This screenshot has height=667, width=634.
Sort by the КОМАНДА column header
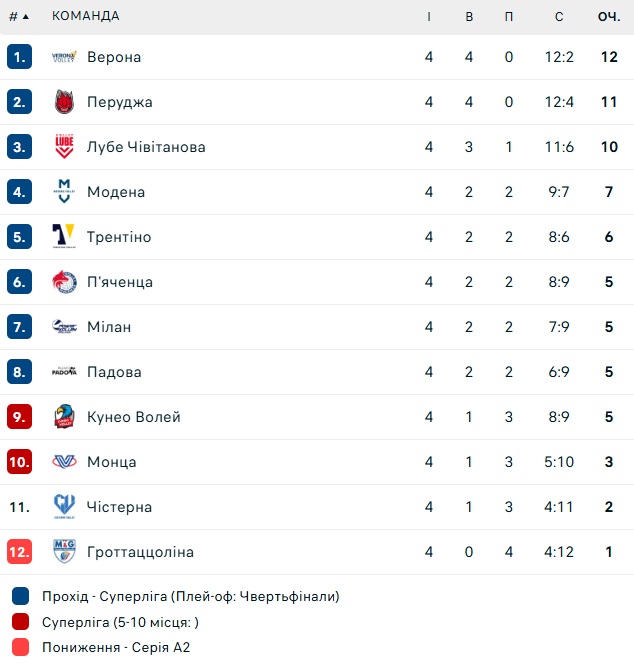point(86,16)
